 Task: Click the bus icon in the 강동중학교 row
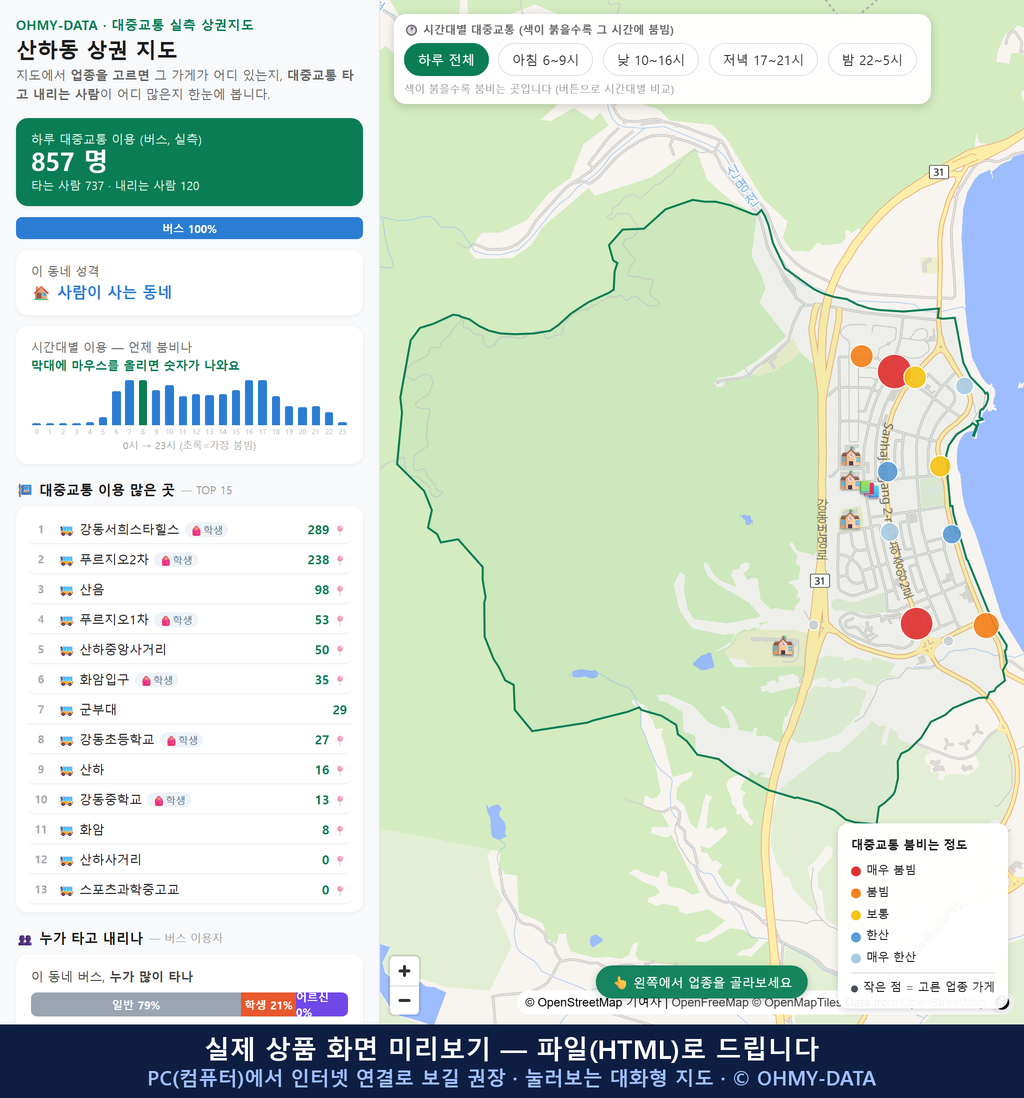point(67,800)
